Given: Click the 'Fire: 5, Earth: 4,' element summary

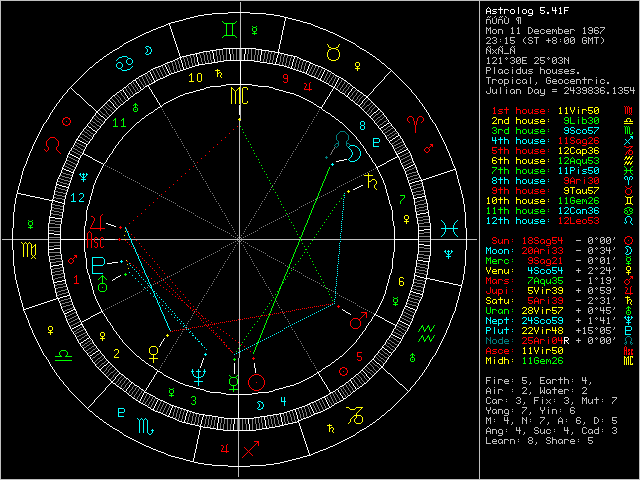Looking at the screenshot, I should tap(537, 381).
